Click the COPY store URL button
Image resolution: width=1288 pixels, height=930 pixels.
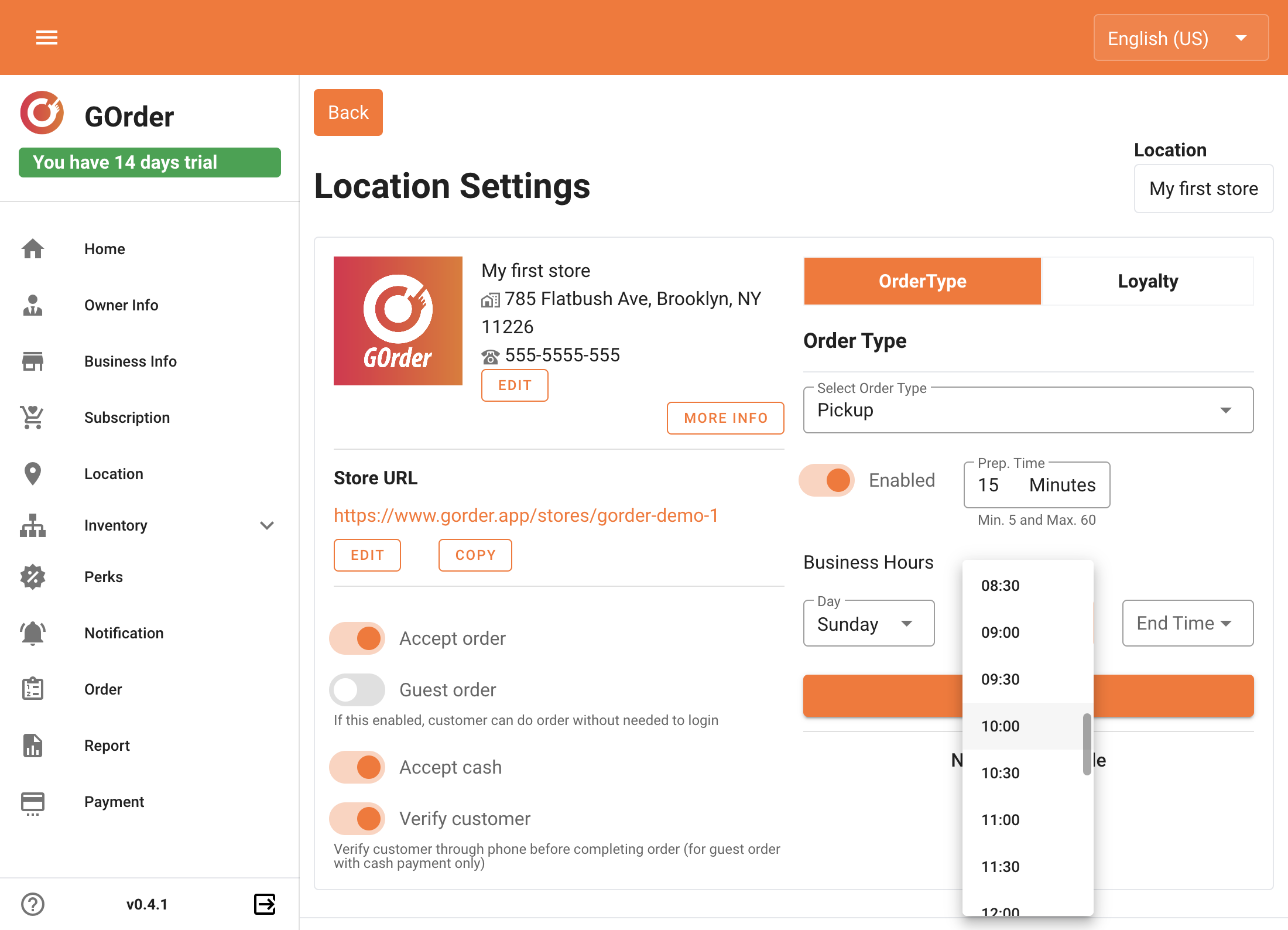tap(475, 555)
